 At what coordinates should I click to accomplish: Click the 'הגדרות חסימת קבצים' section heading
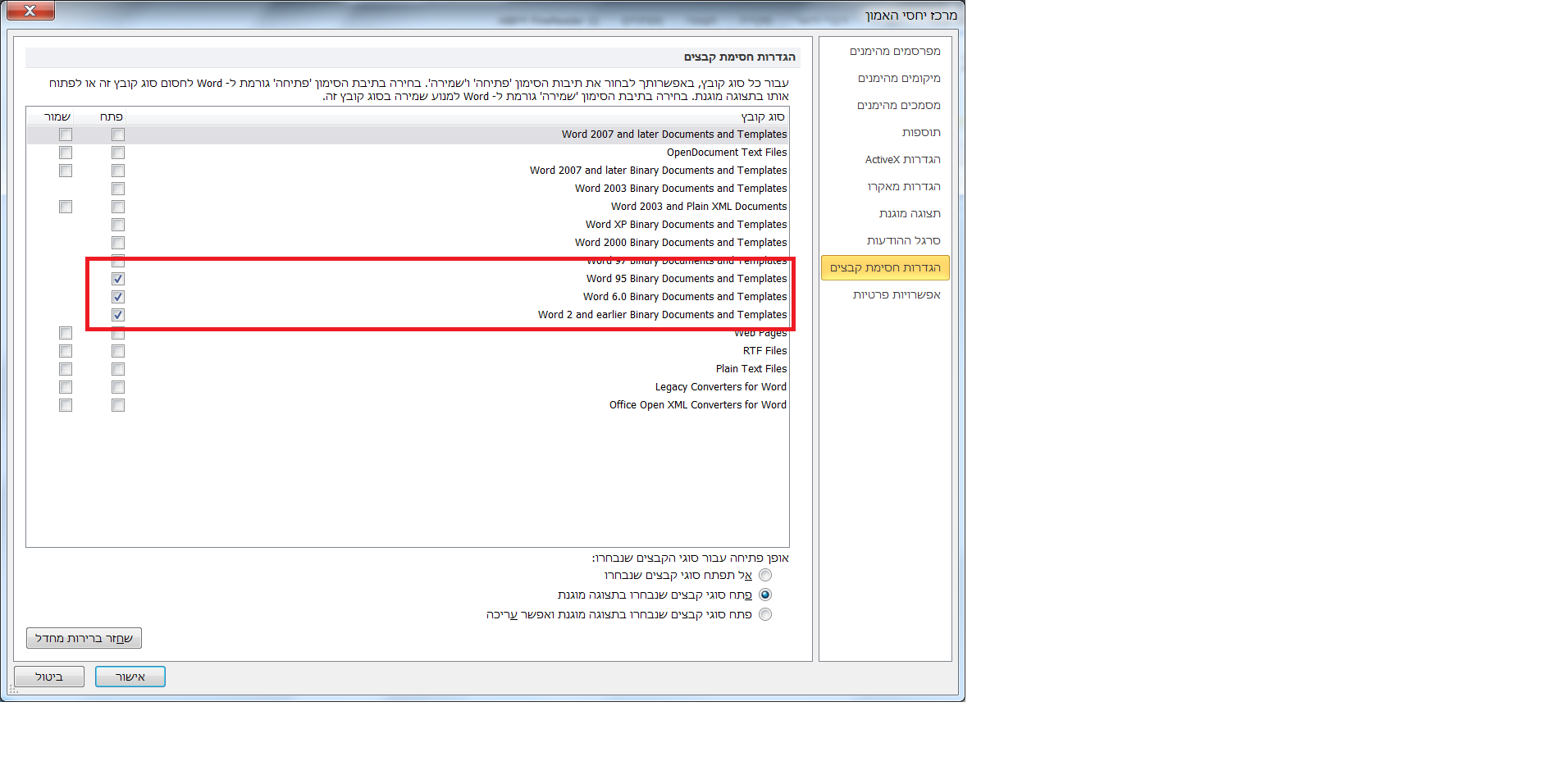[x=740, y=57]
